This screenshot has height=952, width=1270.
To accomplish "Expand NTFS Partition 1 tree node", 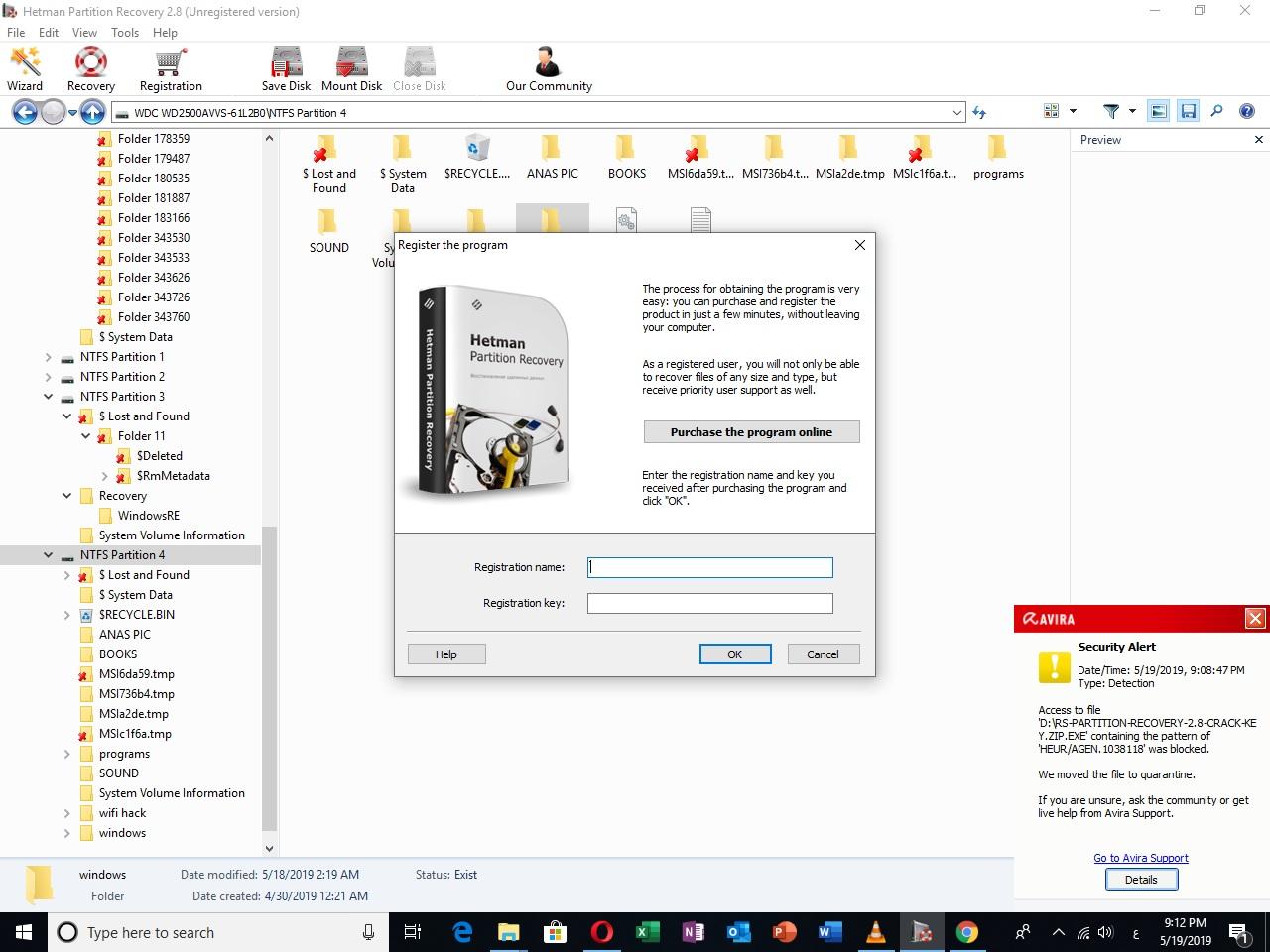I will click(48, 357).
